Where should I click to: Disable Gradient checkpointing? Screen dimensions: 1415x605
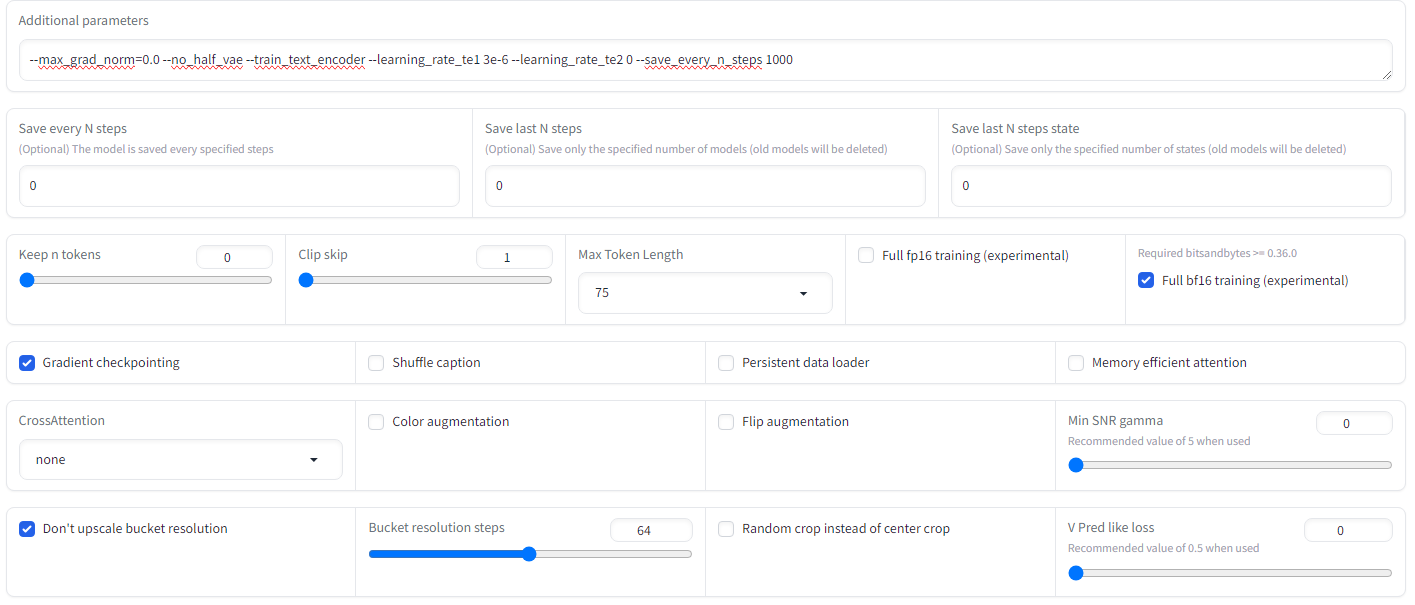(27, 363)
